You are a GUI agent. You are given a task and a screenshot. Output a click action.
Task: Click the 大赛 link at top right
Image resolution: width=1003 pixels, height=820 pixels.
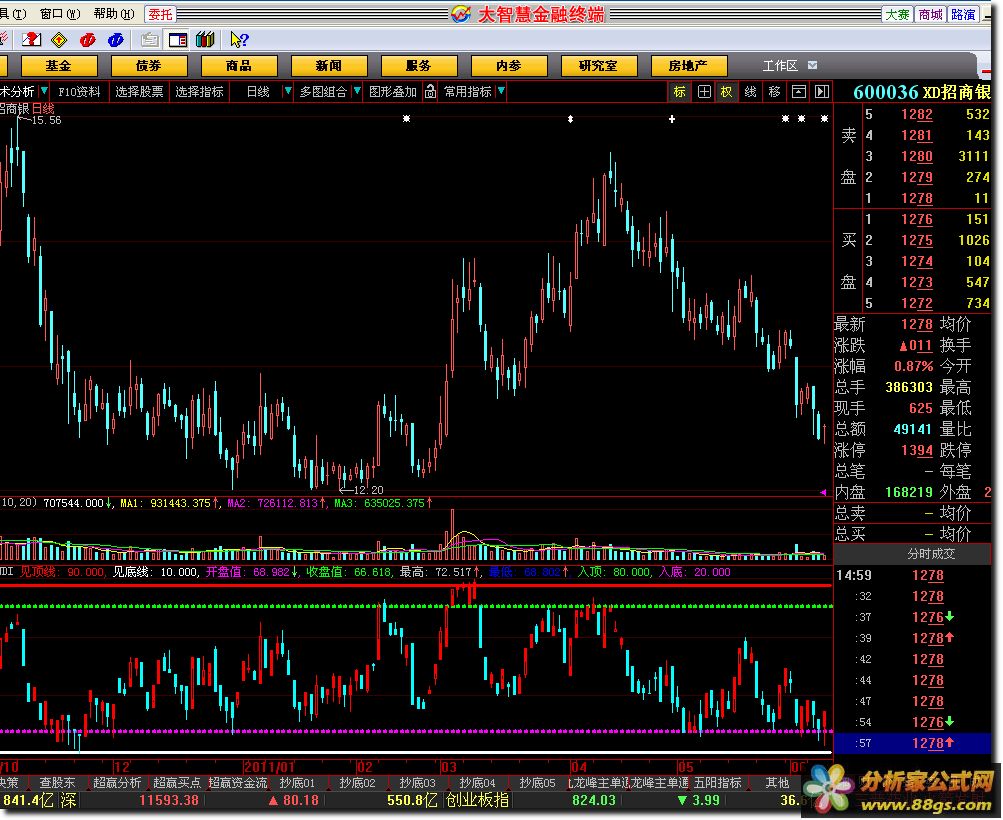(x=897, y=14)
